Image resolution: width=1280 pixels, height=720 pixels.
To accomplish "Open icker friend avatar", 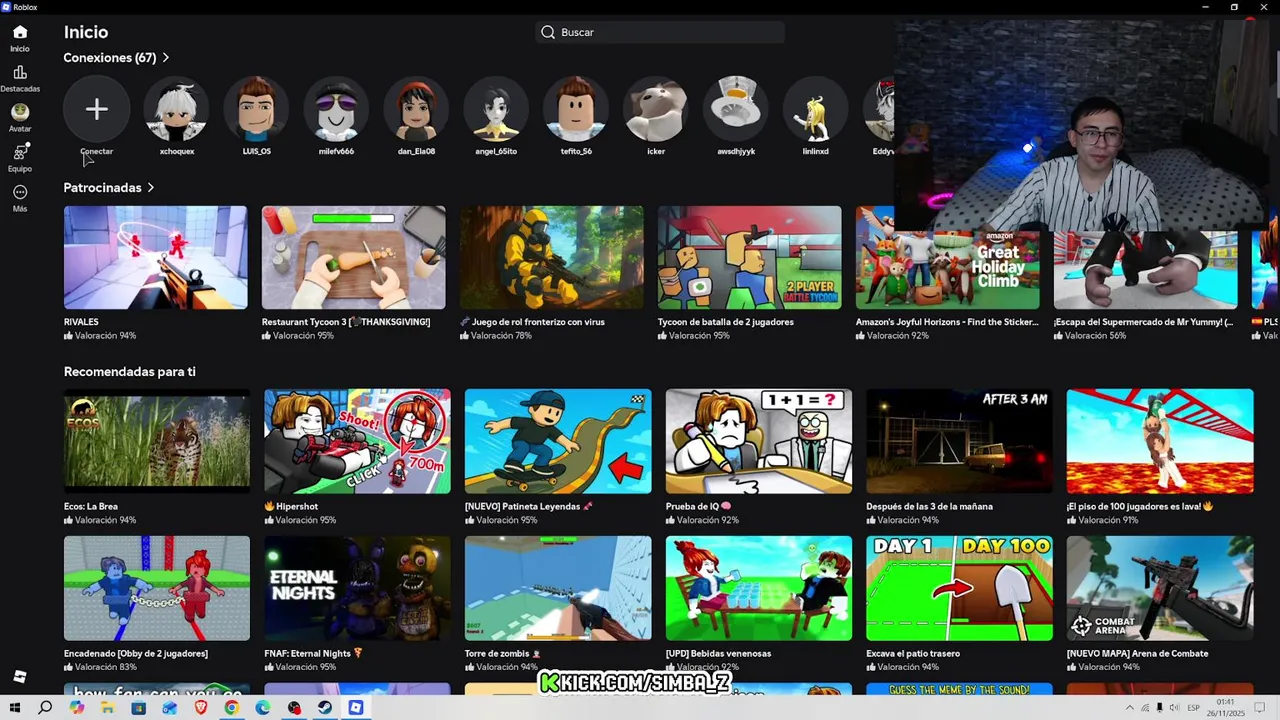I will [x=656, y=109].
